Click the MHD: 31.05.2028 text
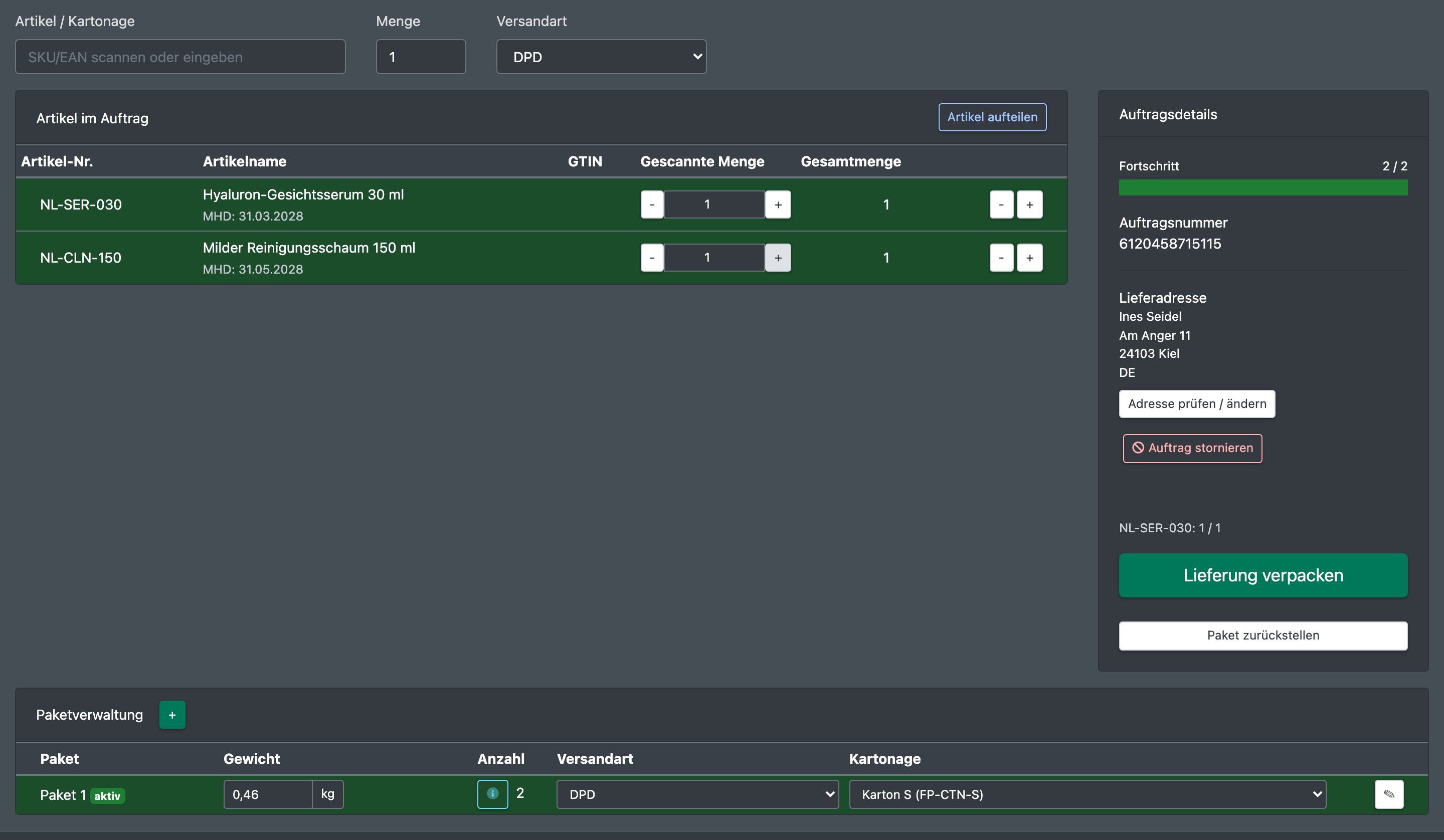The image size is (1444, 840). 253,269
